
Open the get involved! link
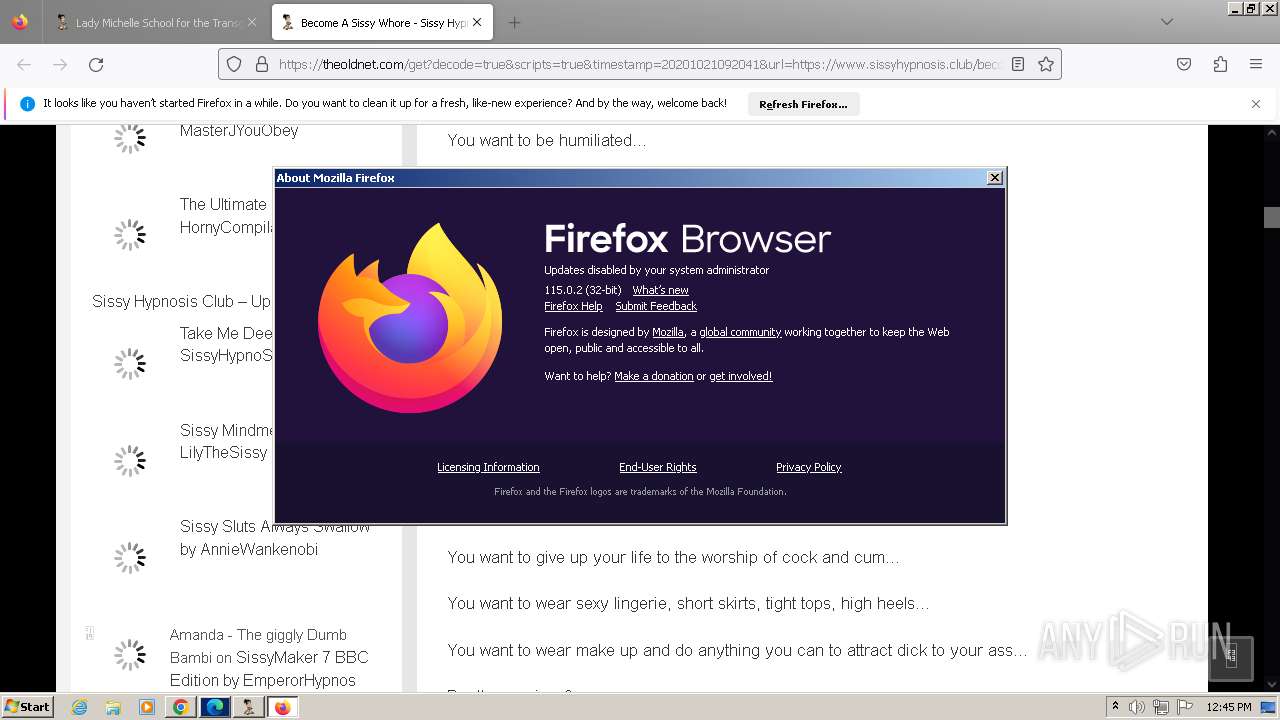(x=740, y=376)
